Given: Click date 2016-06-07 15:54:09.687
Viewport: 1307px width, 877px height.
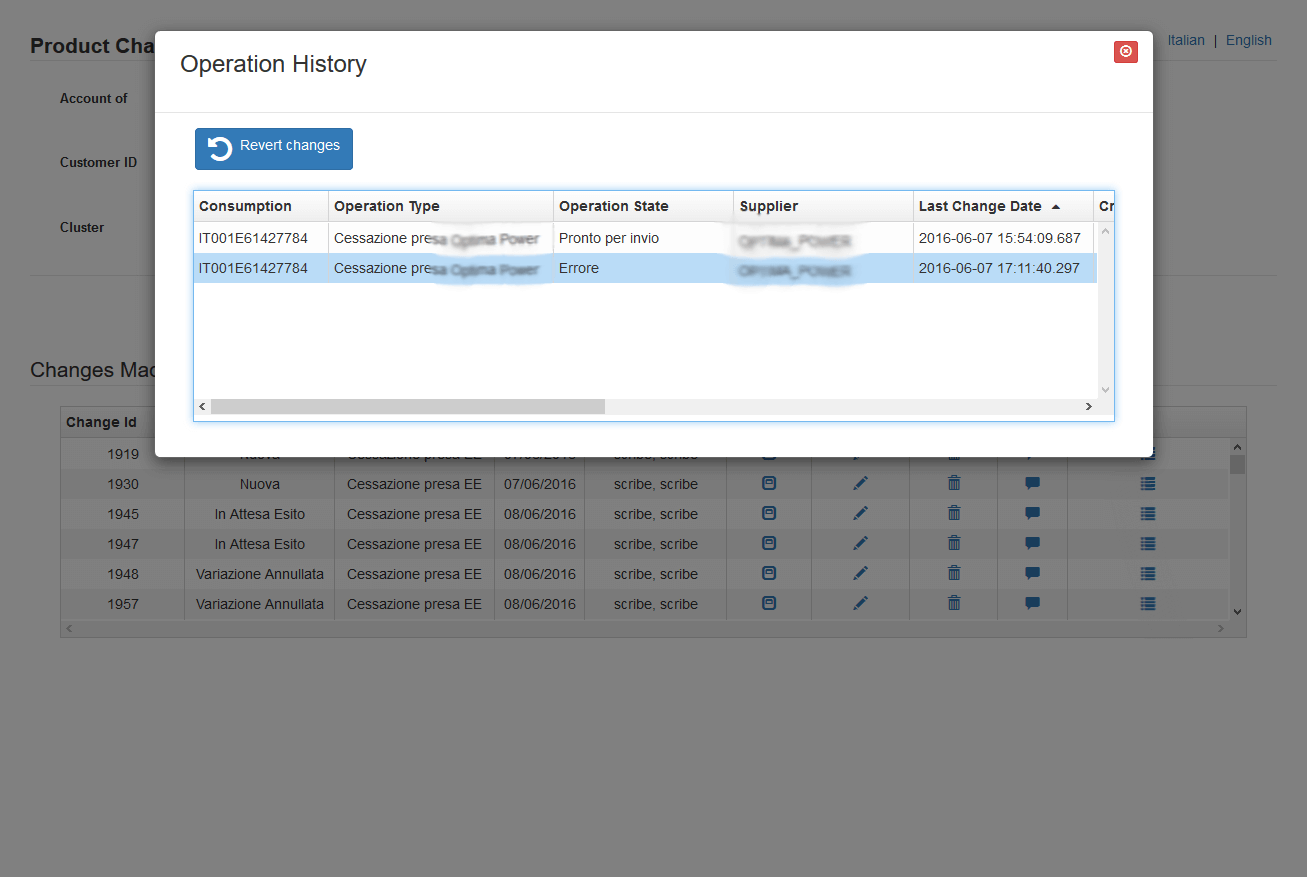Looking at the screenshot, I should coord(1000,239).
